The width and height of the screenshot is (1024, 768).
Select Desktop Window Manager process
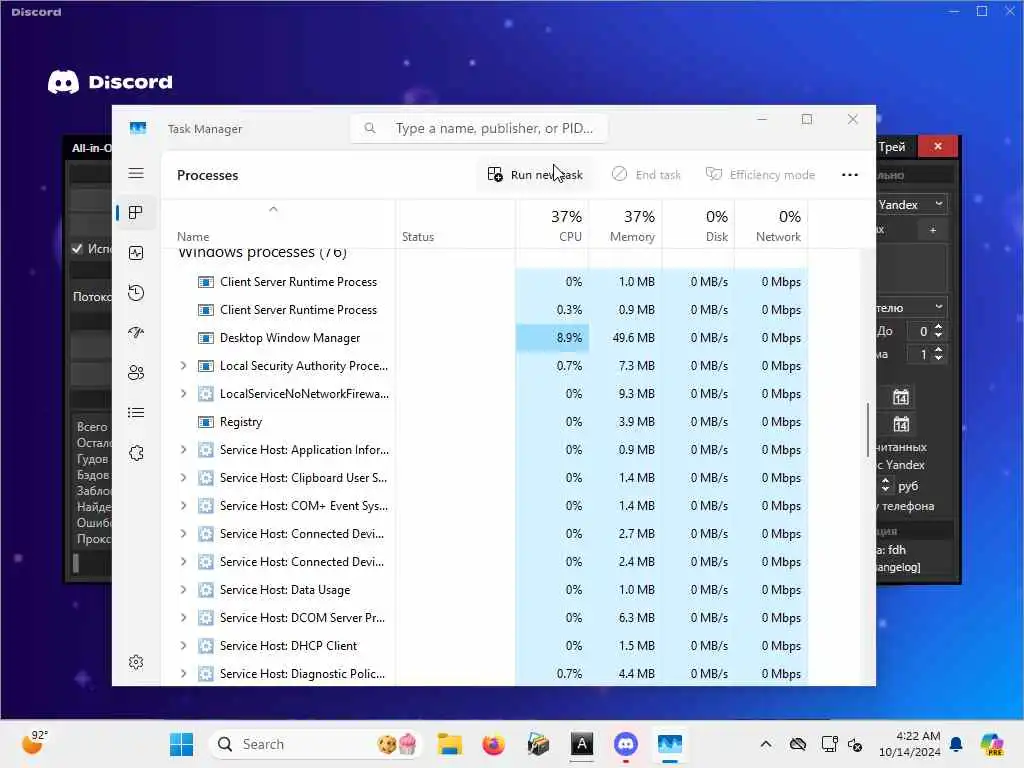point(485,338)
